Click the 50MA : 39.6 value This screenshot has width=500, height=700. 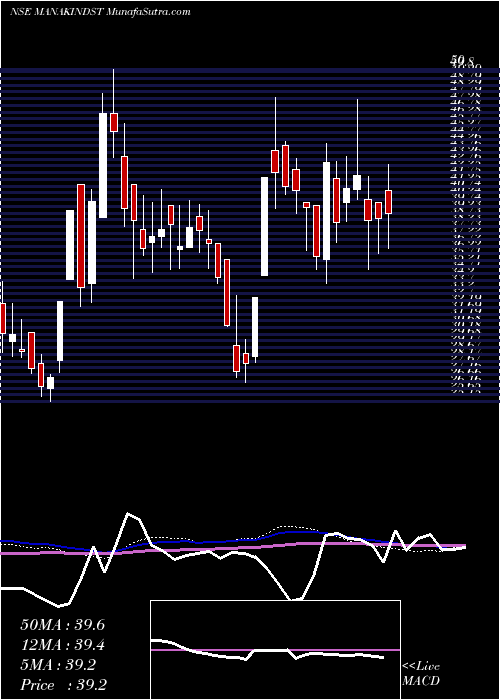62,625
